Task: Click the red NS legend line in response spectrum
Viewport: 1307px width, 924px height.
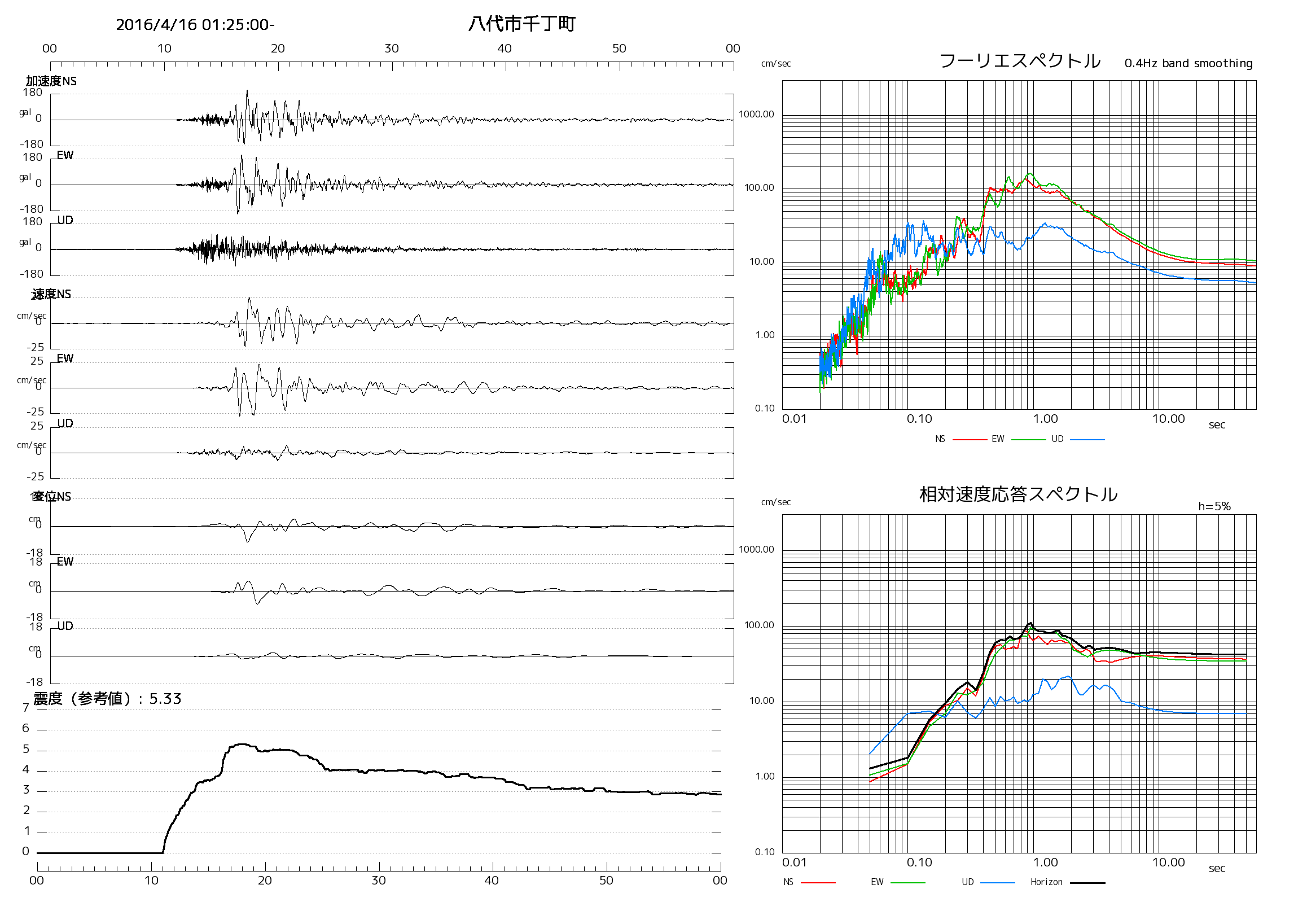Action: (818, 883)
